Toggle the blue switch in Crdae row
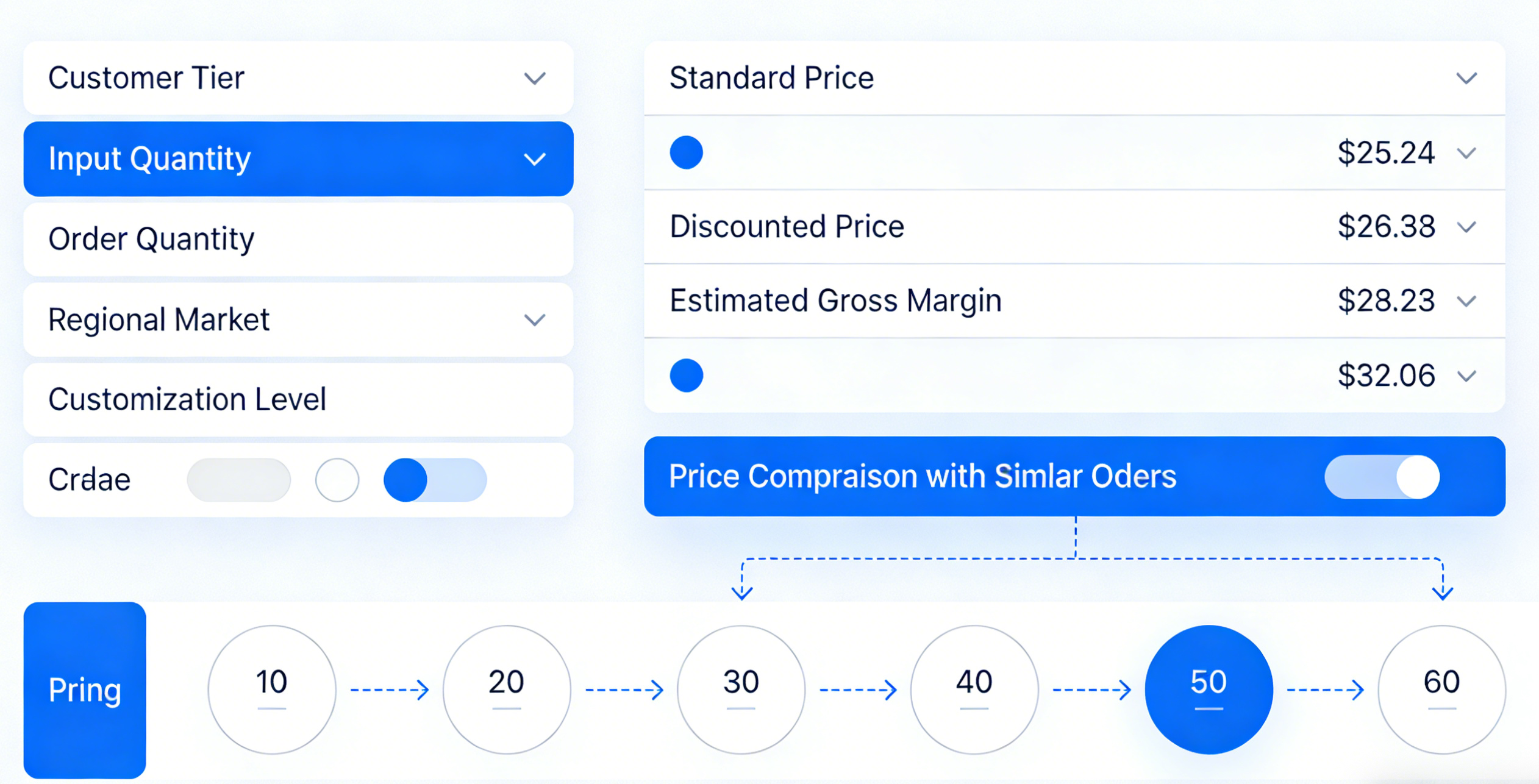This screenshot has width=1539, height=784. pos(435,480)
